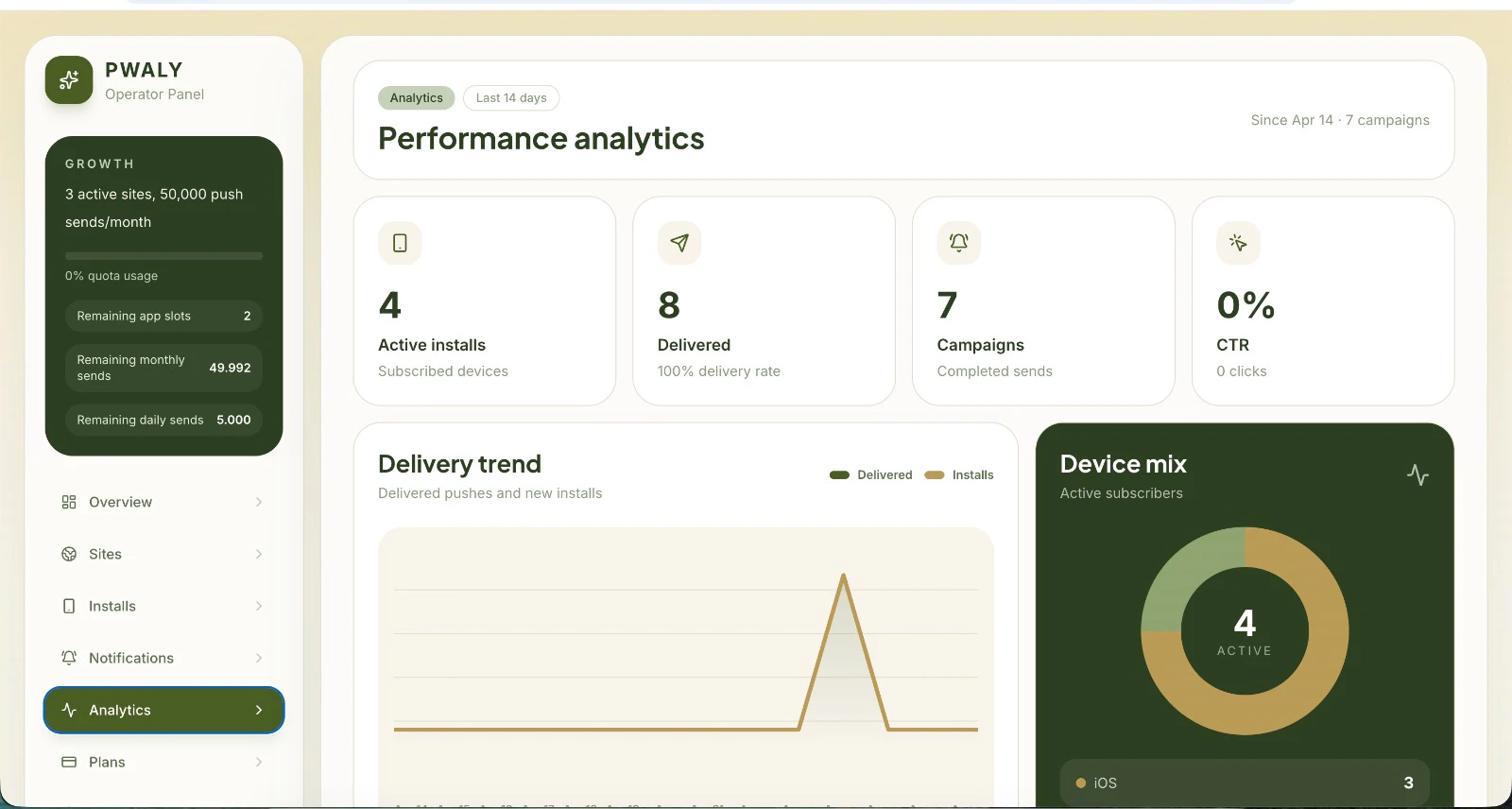Click the 'Delivery trend' heading
Screen dimensions: 1512x809
(459, 464)
